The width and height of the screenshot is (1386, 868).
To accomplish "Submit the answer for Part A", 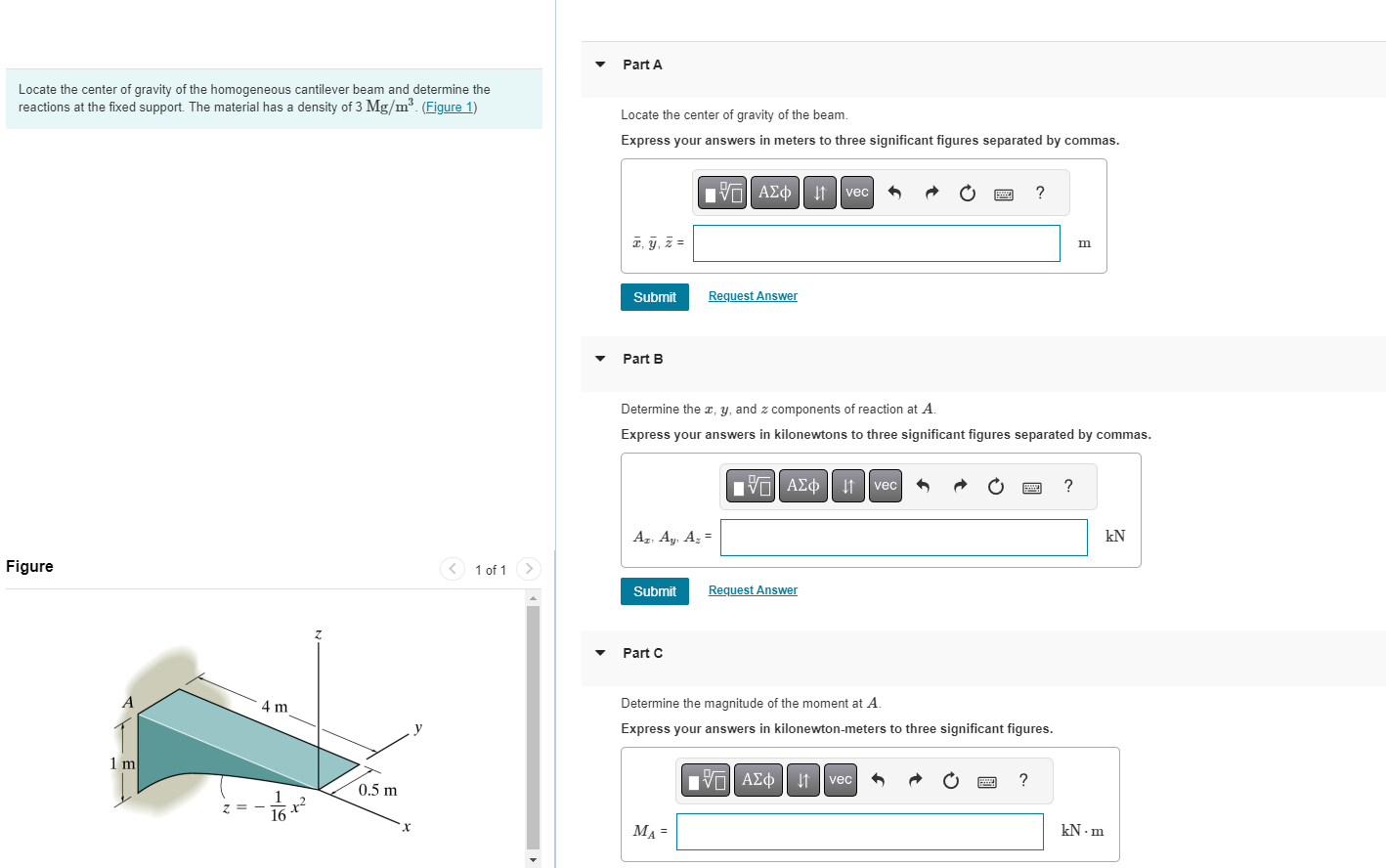I will tap(654, 296).
